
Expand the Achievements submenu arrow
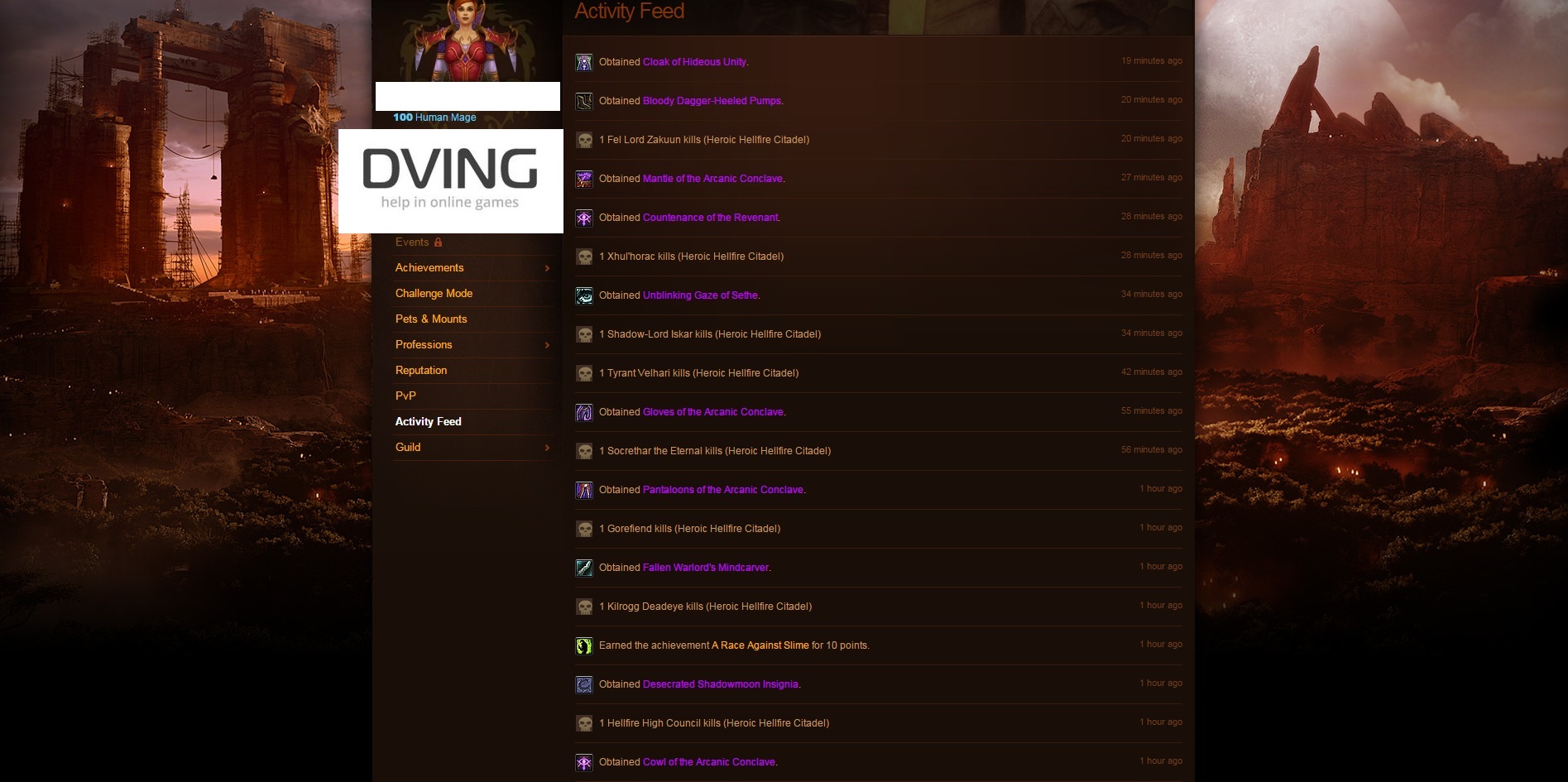(x=547, y=268)
